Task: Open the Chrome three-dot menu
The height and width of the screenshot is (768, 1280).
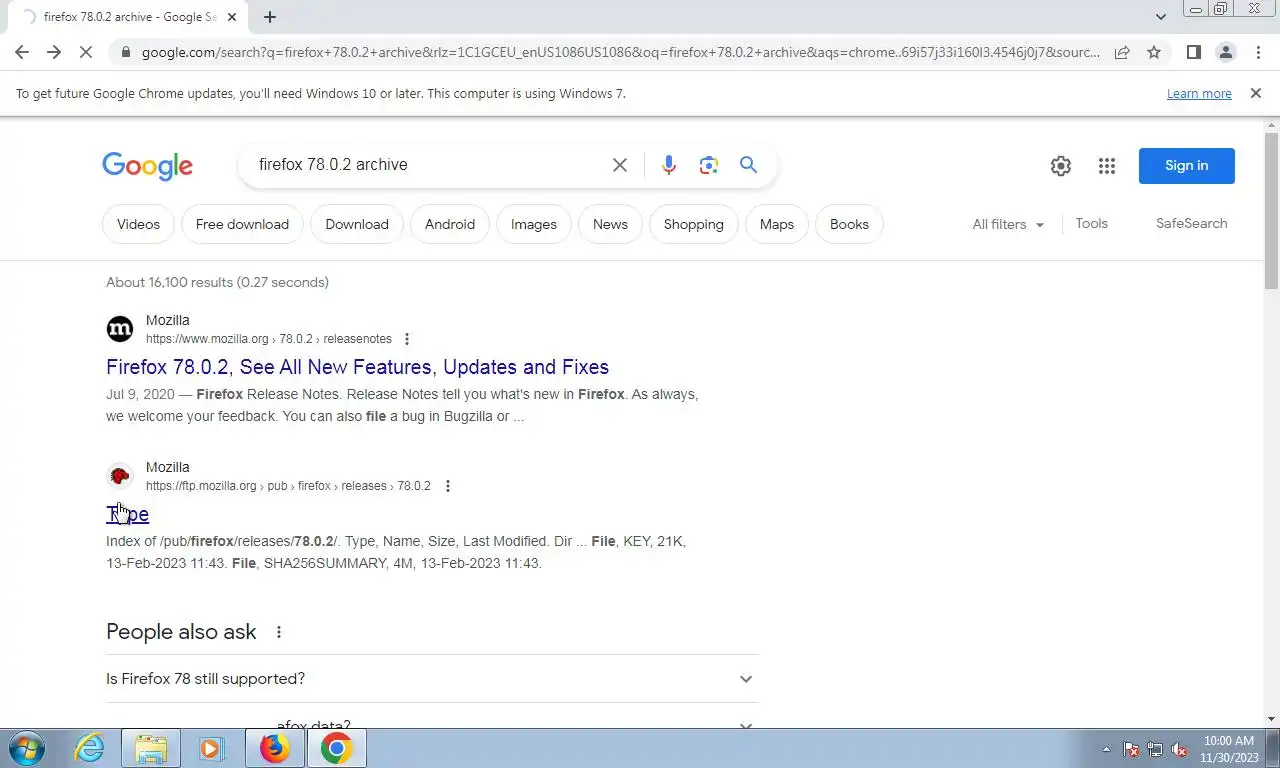Action: (1258, 52)
